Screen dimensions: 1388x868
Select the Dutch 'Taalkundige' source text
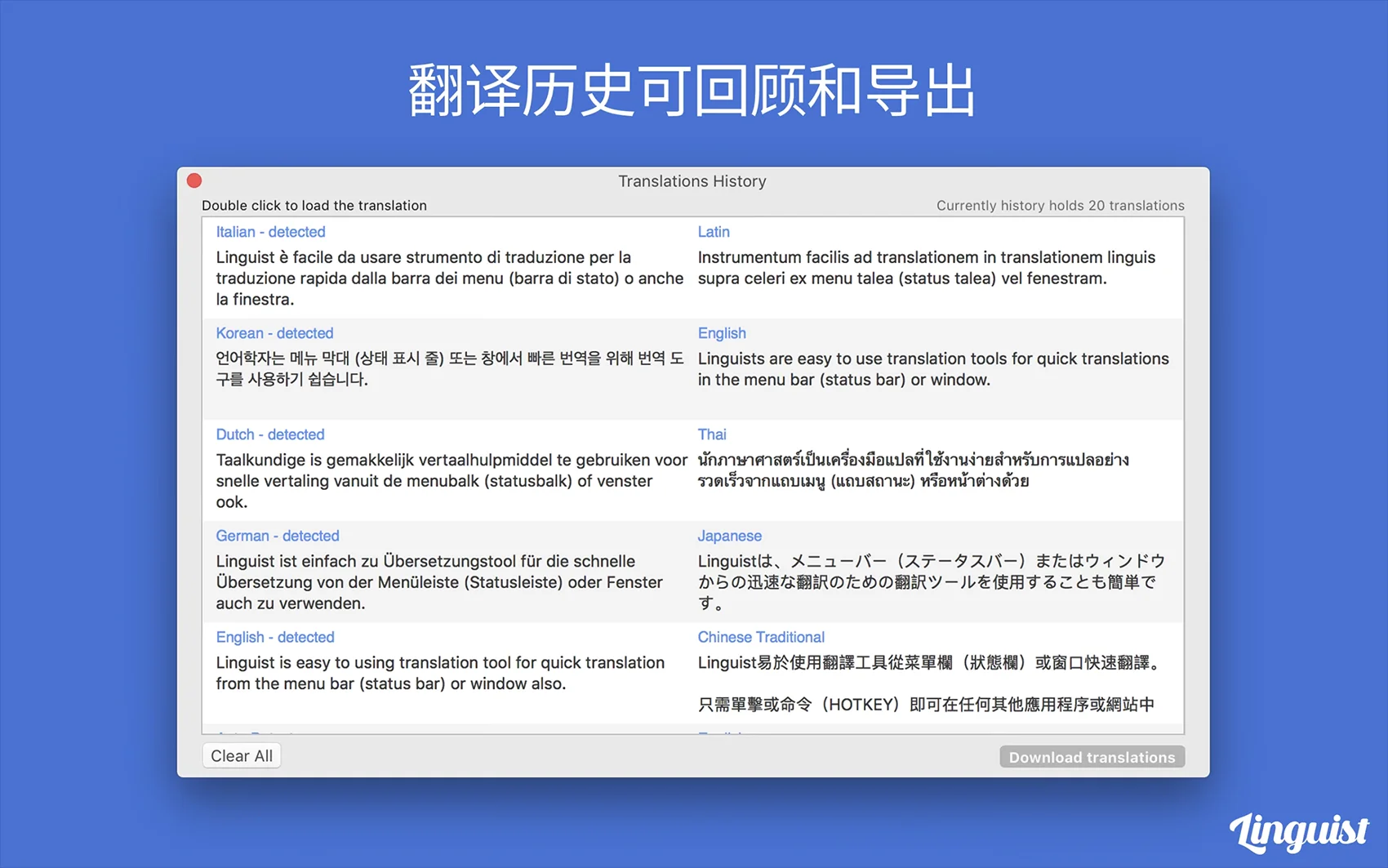pos(452,481)
